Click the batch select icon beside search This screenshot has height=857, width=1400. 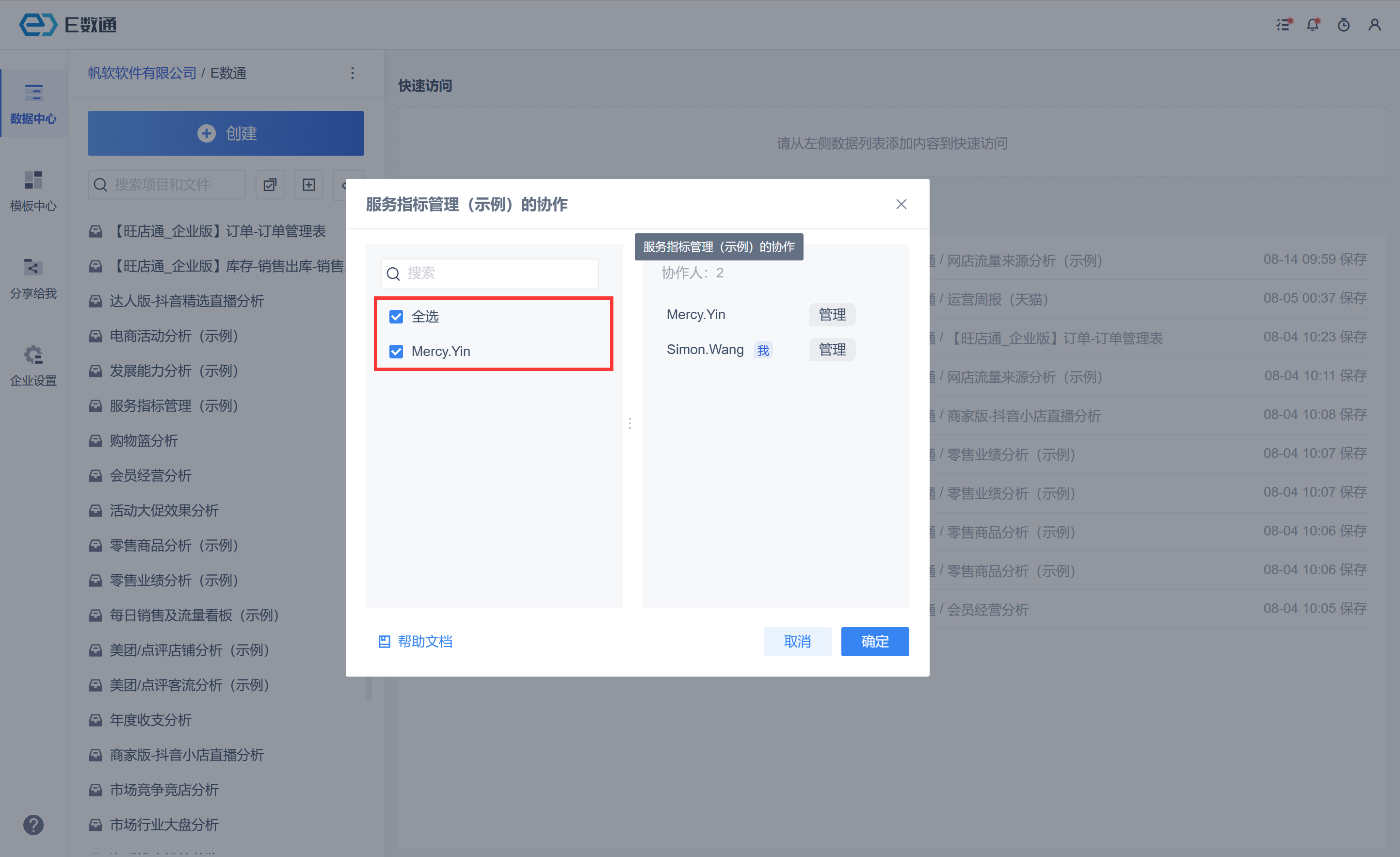[x=270, y=185]
